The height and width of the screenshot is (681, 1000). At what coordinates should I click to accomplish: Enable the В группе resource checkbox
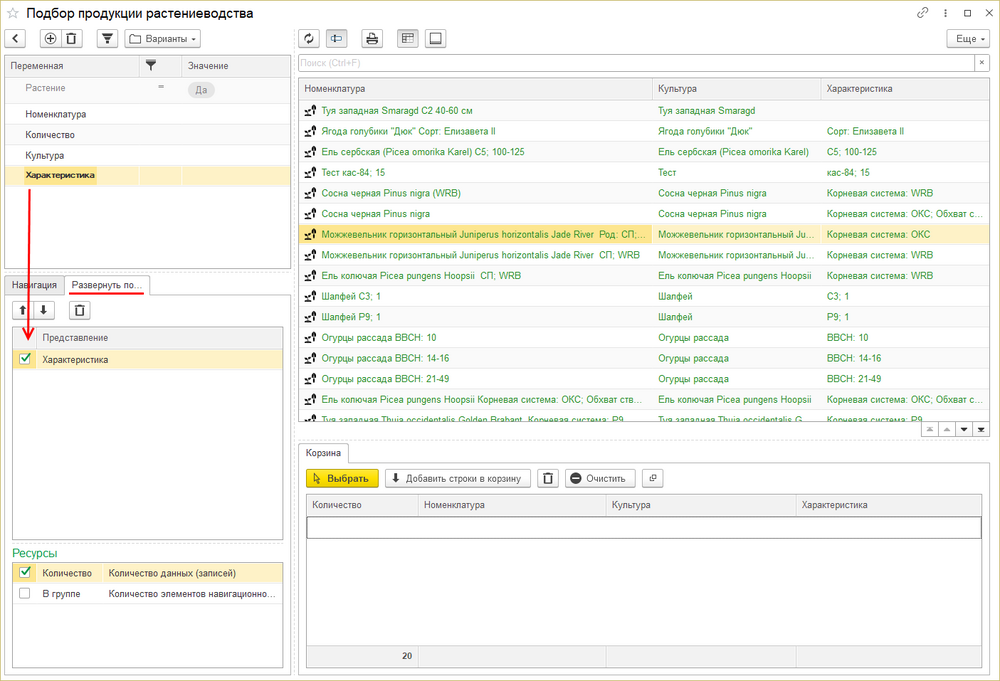25,593
